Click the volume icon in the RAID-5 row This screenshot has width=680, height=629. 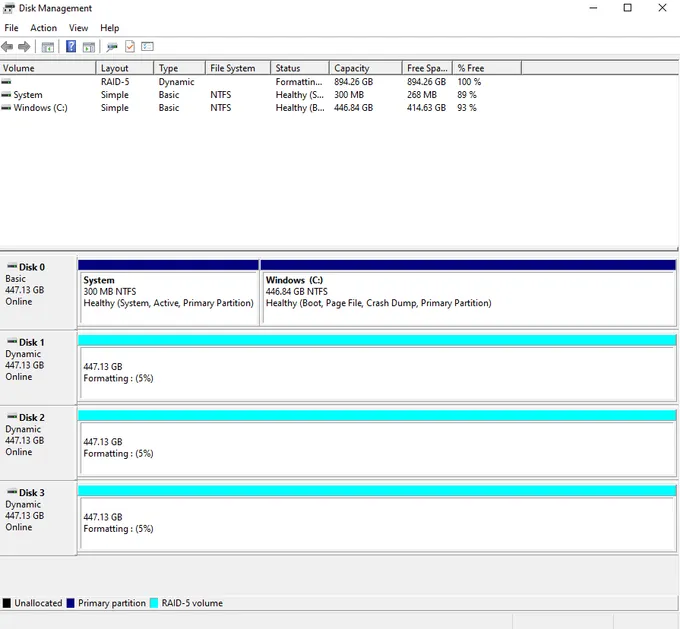(x=6, y=82)
